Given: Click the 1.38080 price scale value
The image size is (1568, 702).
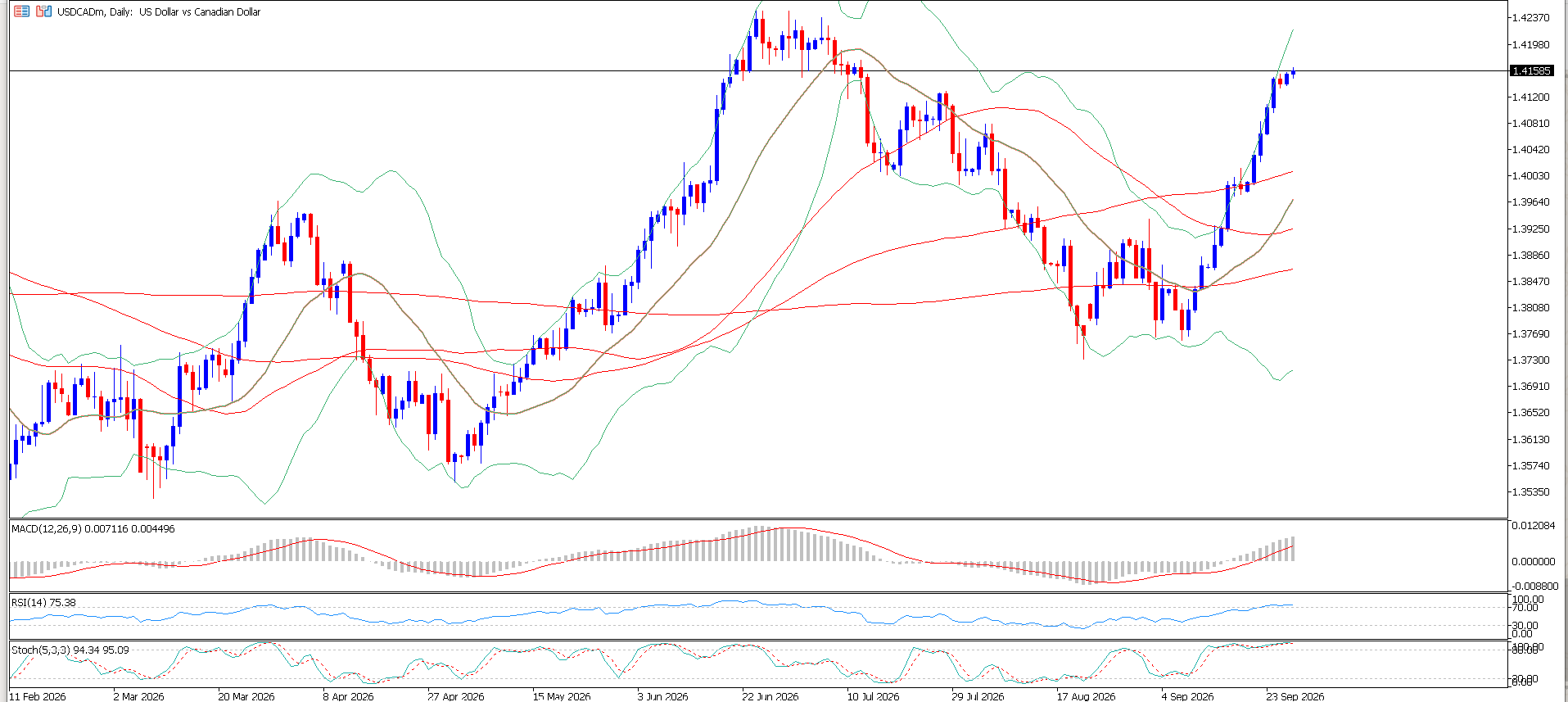Looking at the screenshot, I should [x=1531, y=308].
